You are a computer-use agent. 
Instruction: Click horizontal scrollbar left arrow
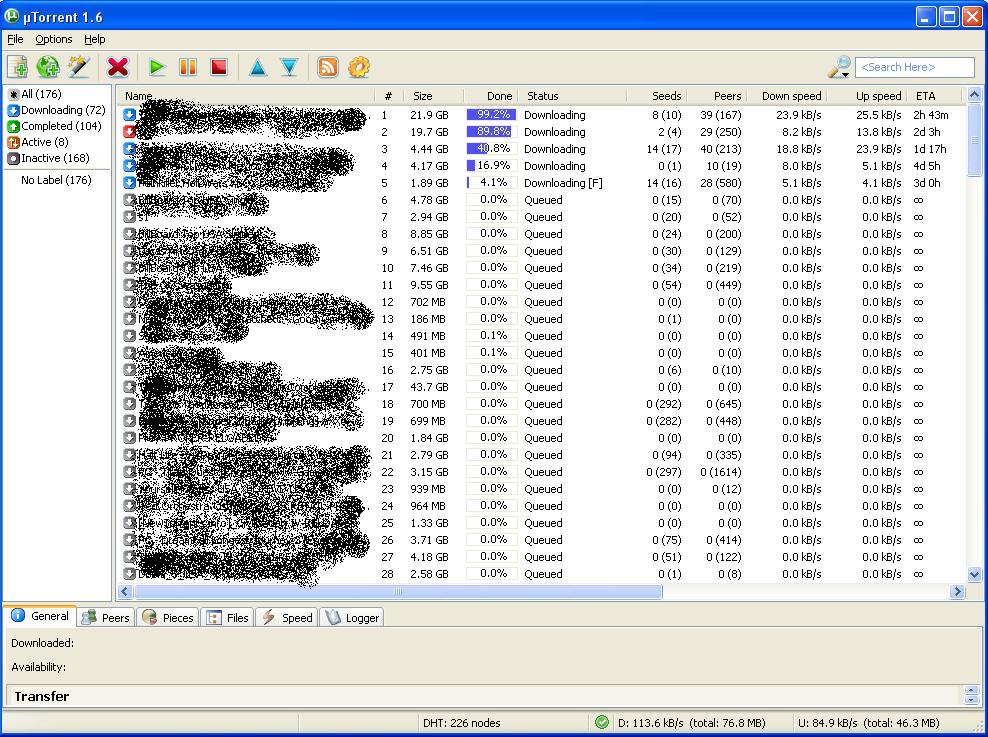[x=125, y=591]
